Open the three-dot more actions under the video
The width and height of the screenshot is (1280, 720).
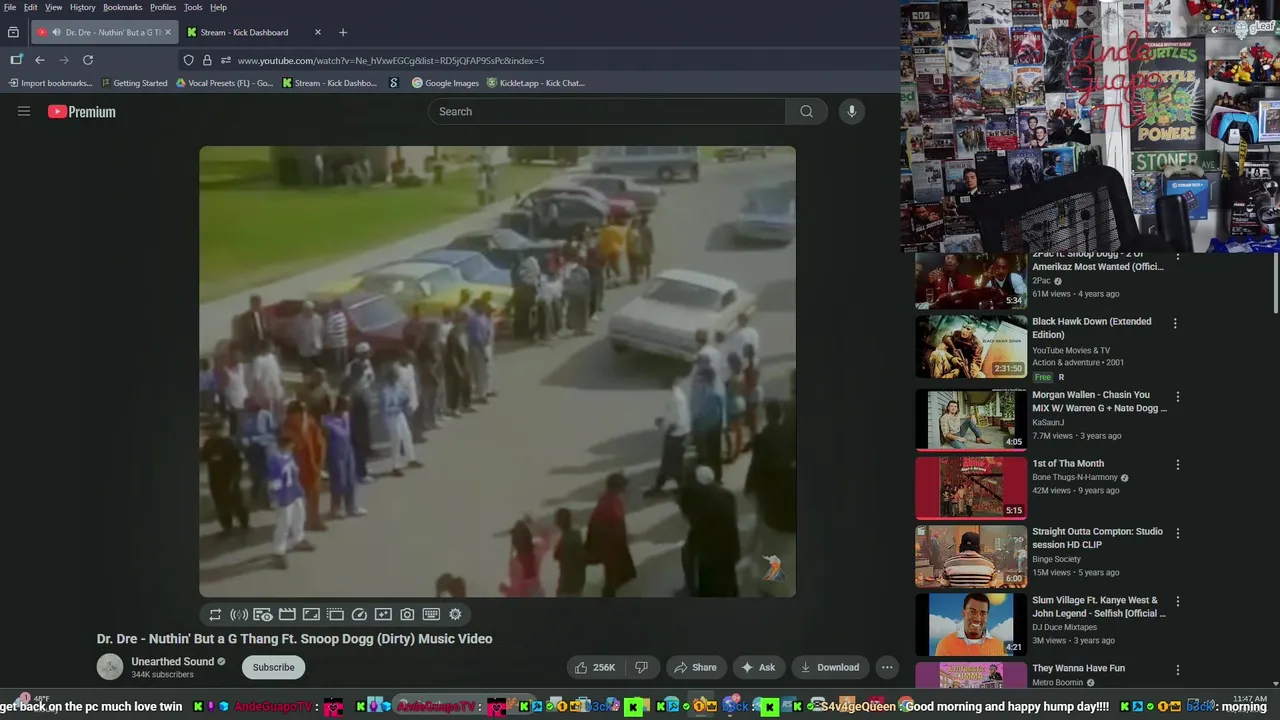887,667
